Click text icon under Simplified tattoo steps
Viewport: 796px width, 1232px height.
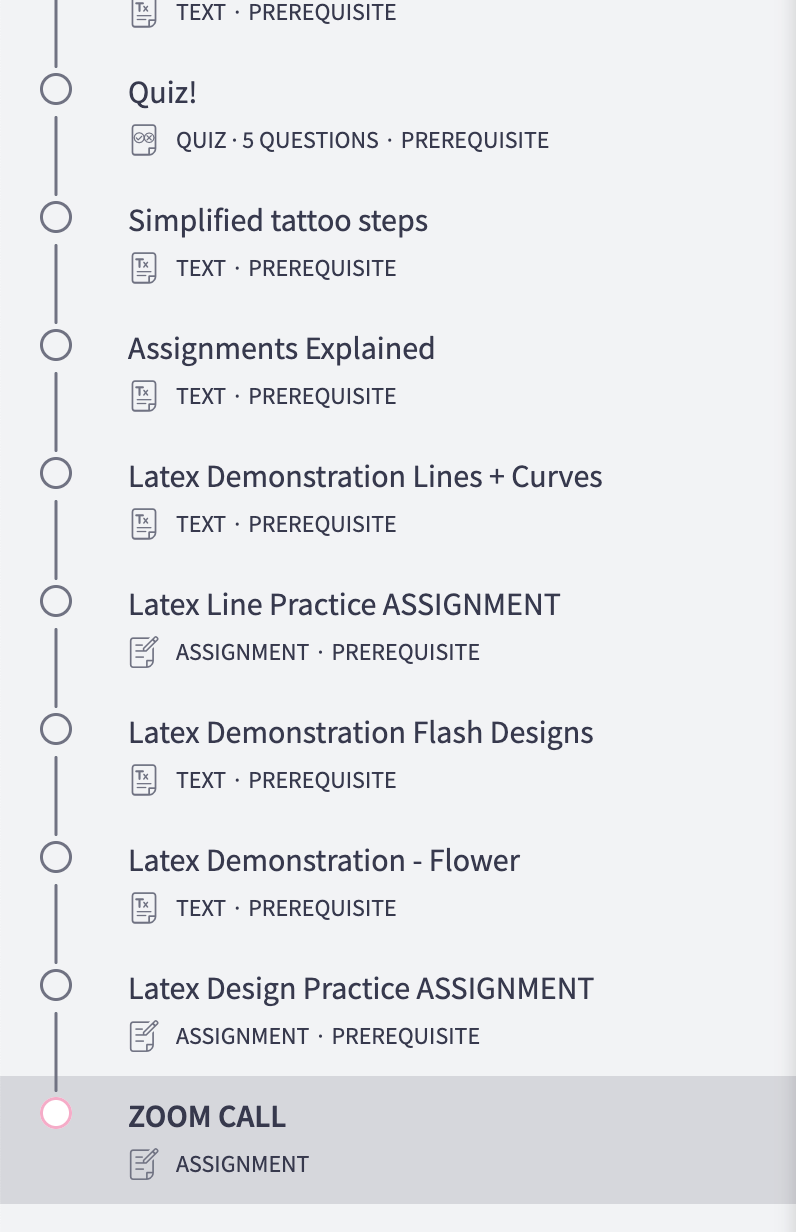[x=144, y=268]
